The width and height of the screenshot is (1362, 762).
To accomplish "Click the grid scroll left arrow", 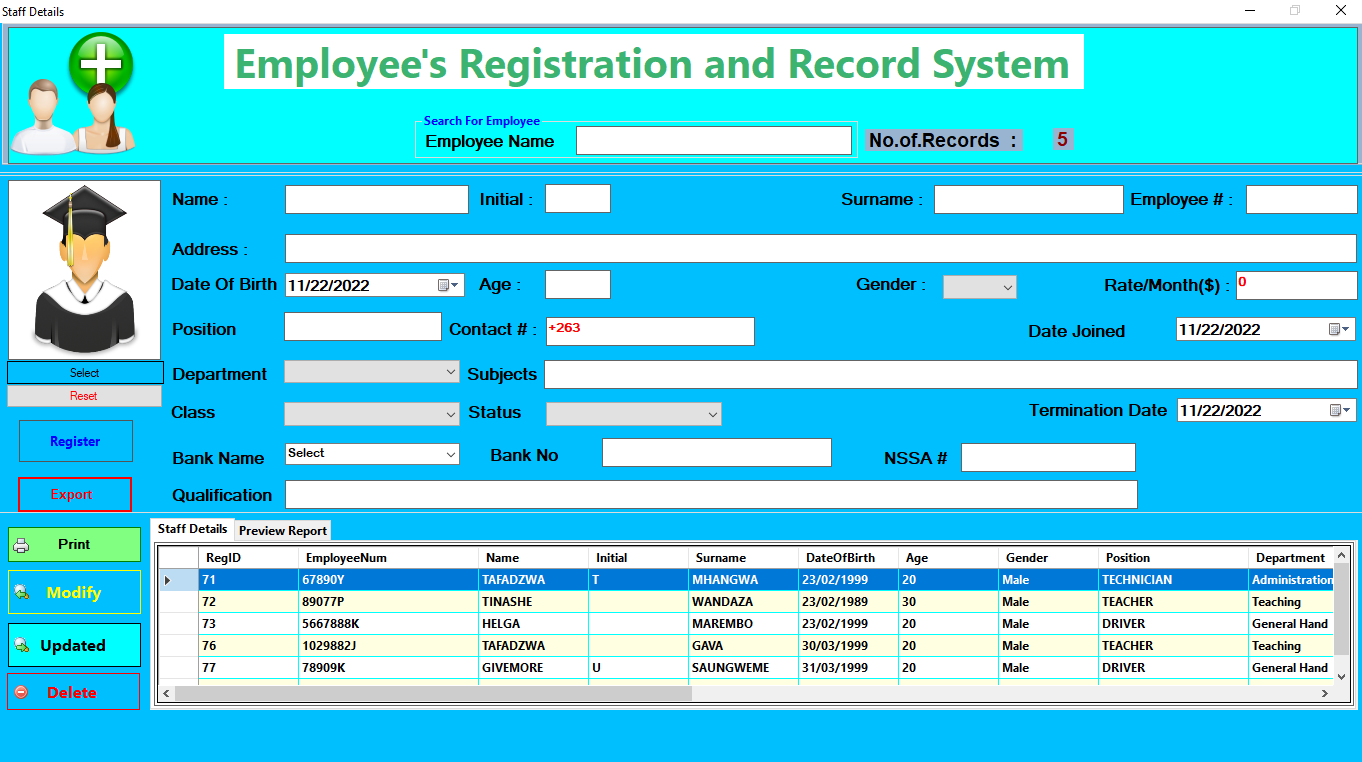I will [167, 693].
